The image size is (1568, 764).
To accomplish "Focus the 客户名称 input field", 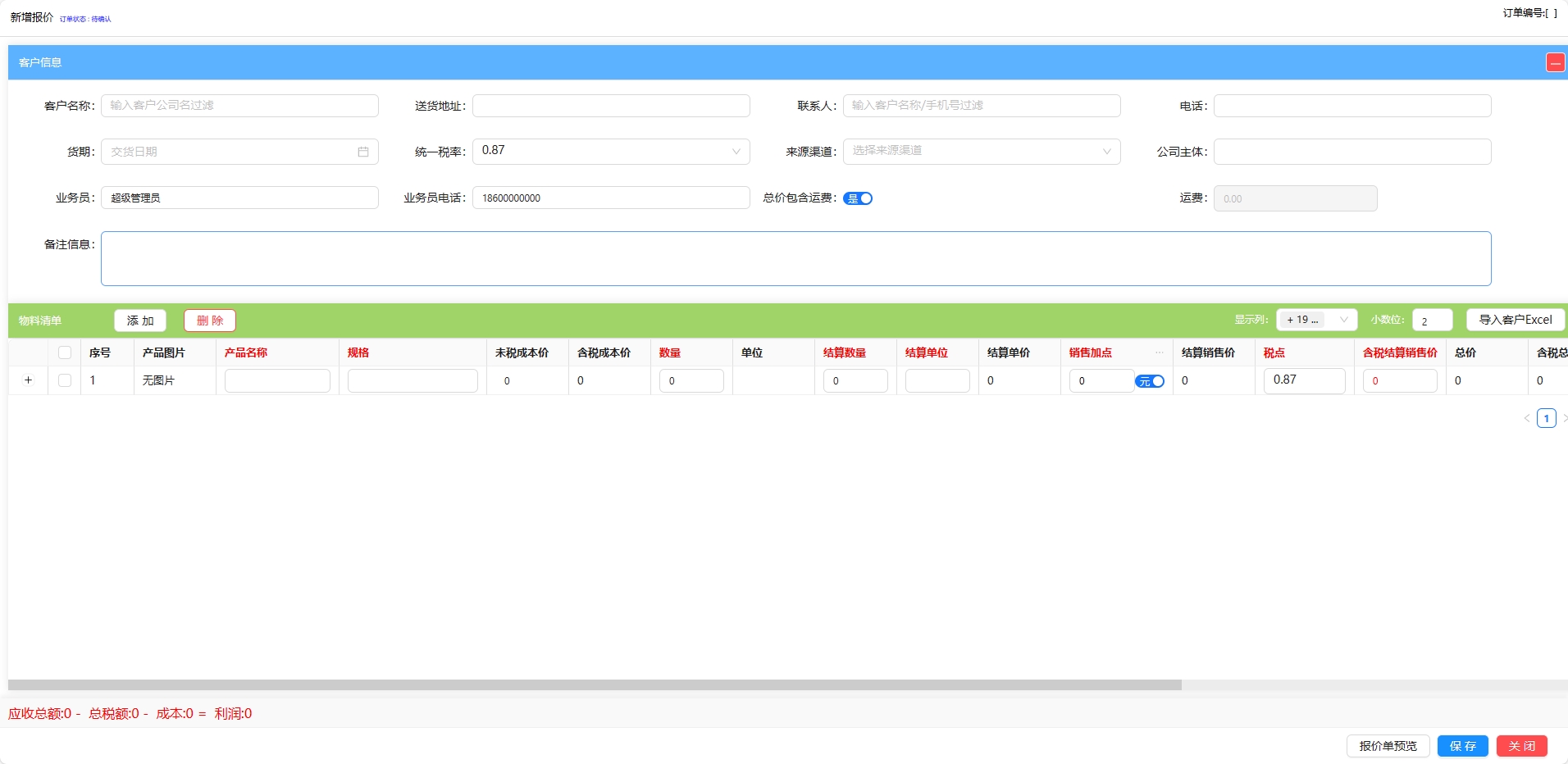I will [x=239, y=105].
